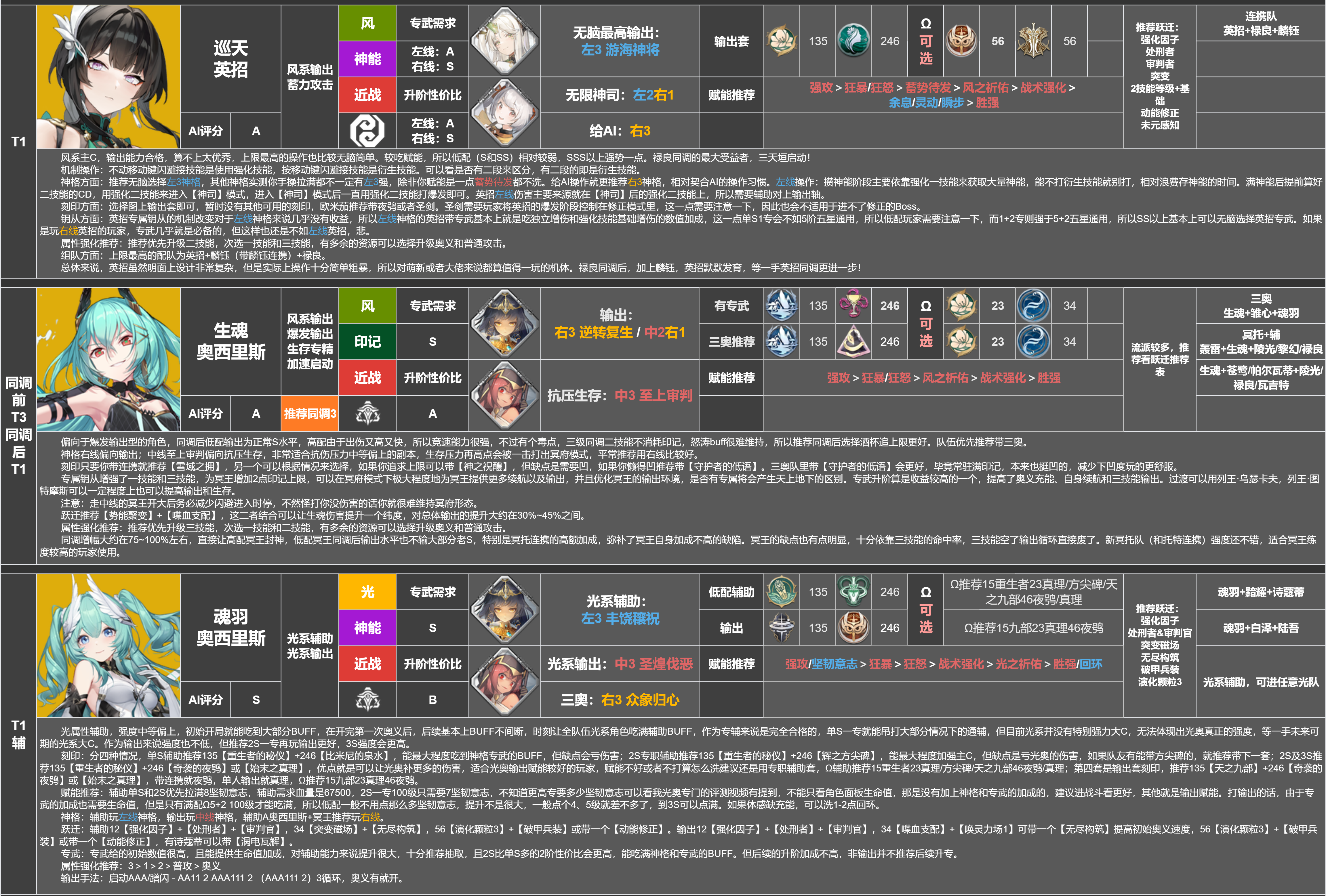This screenshot has height=896, width=1326.
Task: Select the 魂羽+白泽+陆吾 team cell
Action: 1260,628
